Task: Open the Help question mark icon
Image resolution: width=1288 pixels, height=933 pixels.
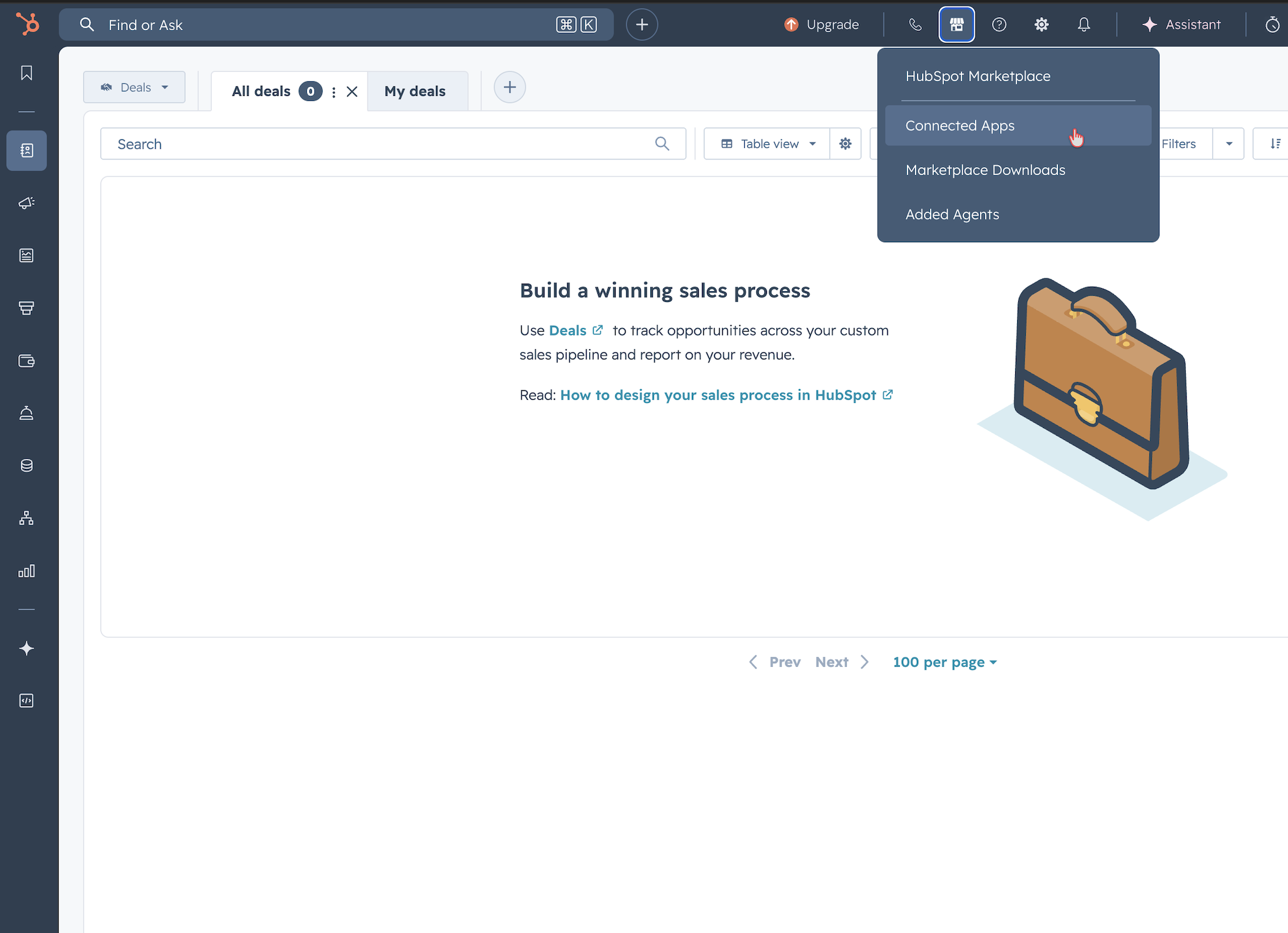Action: click(999, 25)
